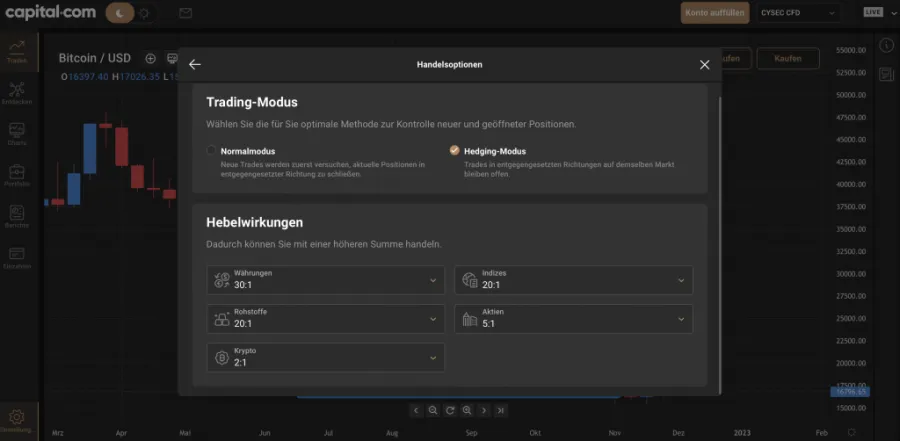Viewport: 900px width, 441px height.
Task: Click the Trading-Modus heading
Action: point(252,103)
